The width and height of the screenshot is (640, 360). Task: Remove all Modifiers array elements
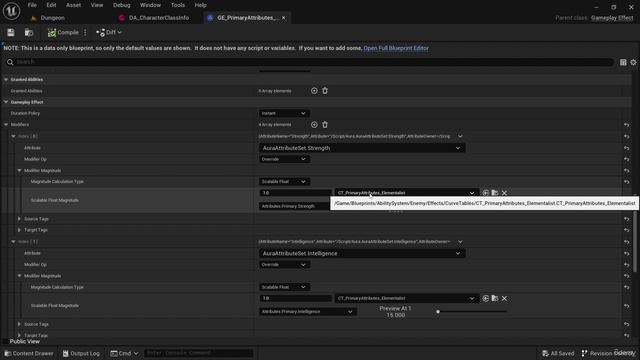[x=325, y=124]
